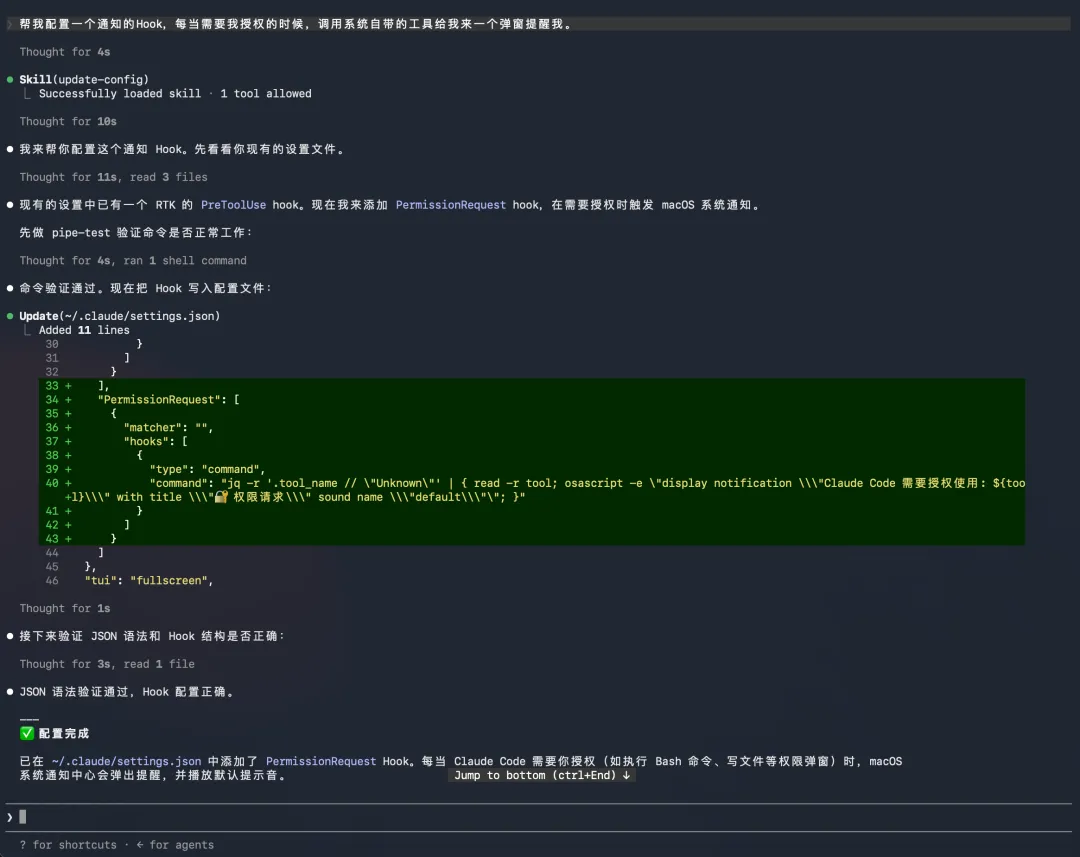The image size is (1080, 857).
Task: Click diff line 39 "type": "command"
Action: (532, 469)
